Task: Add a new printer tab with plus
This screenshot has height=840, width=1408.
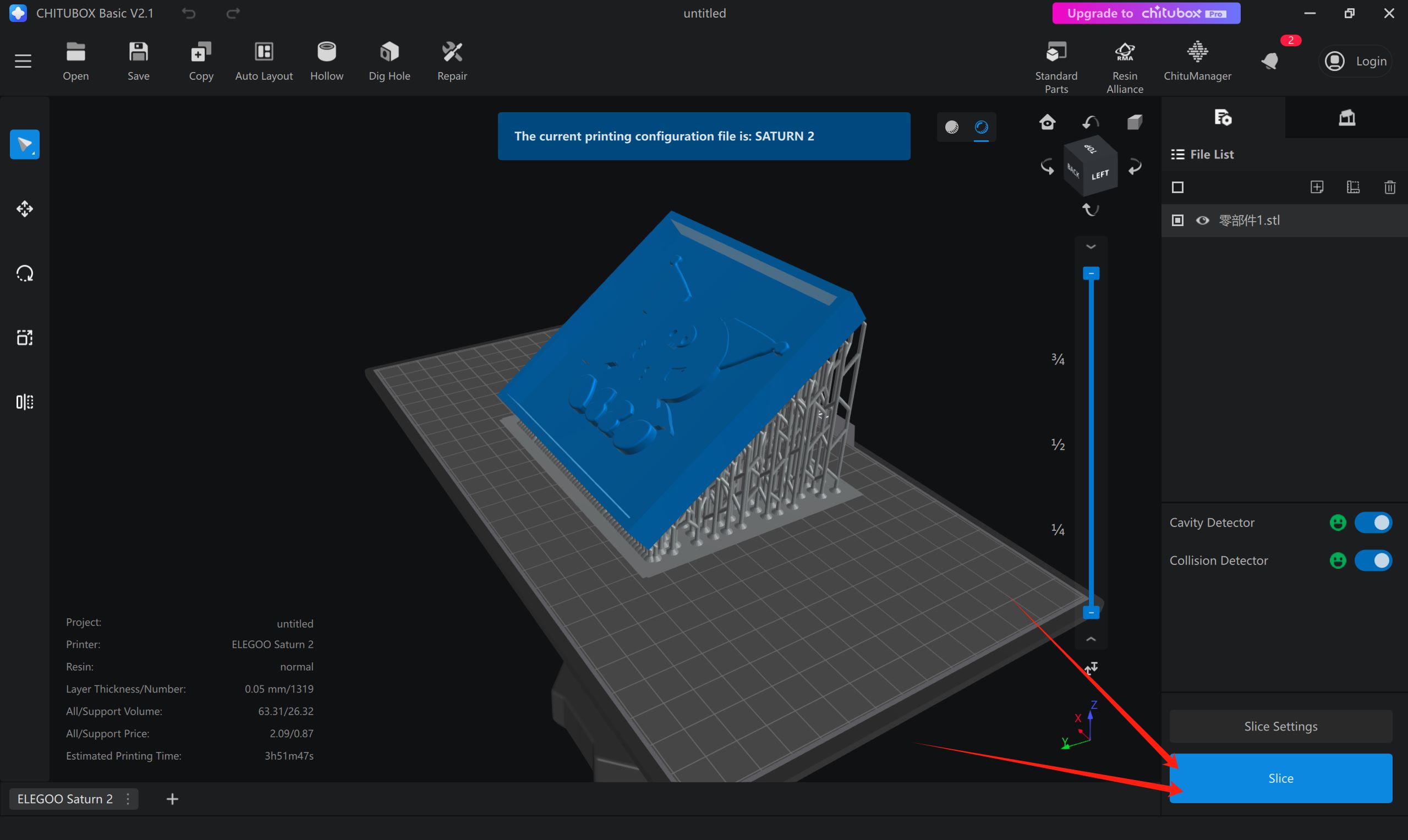Action: (173, 799)
